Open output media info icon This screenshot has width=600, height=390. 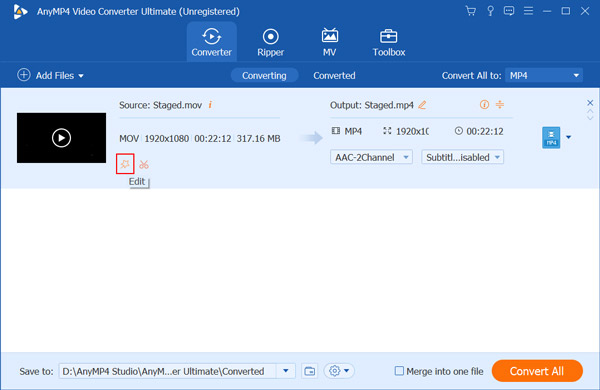click(484, 104)
